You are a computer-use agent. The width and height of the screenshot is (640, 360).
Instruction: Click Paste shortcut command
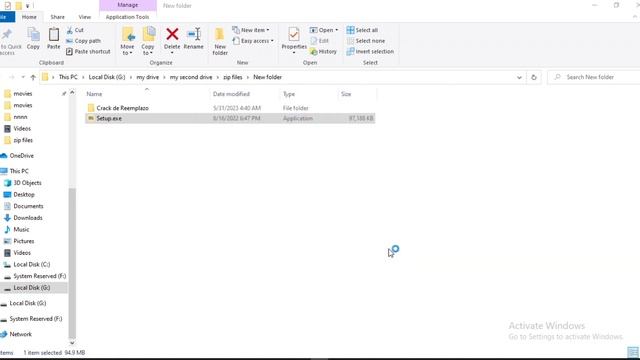point(88,51)
